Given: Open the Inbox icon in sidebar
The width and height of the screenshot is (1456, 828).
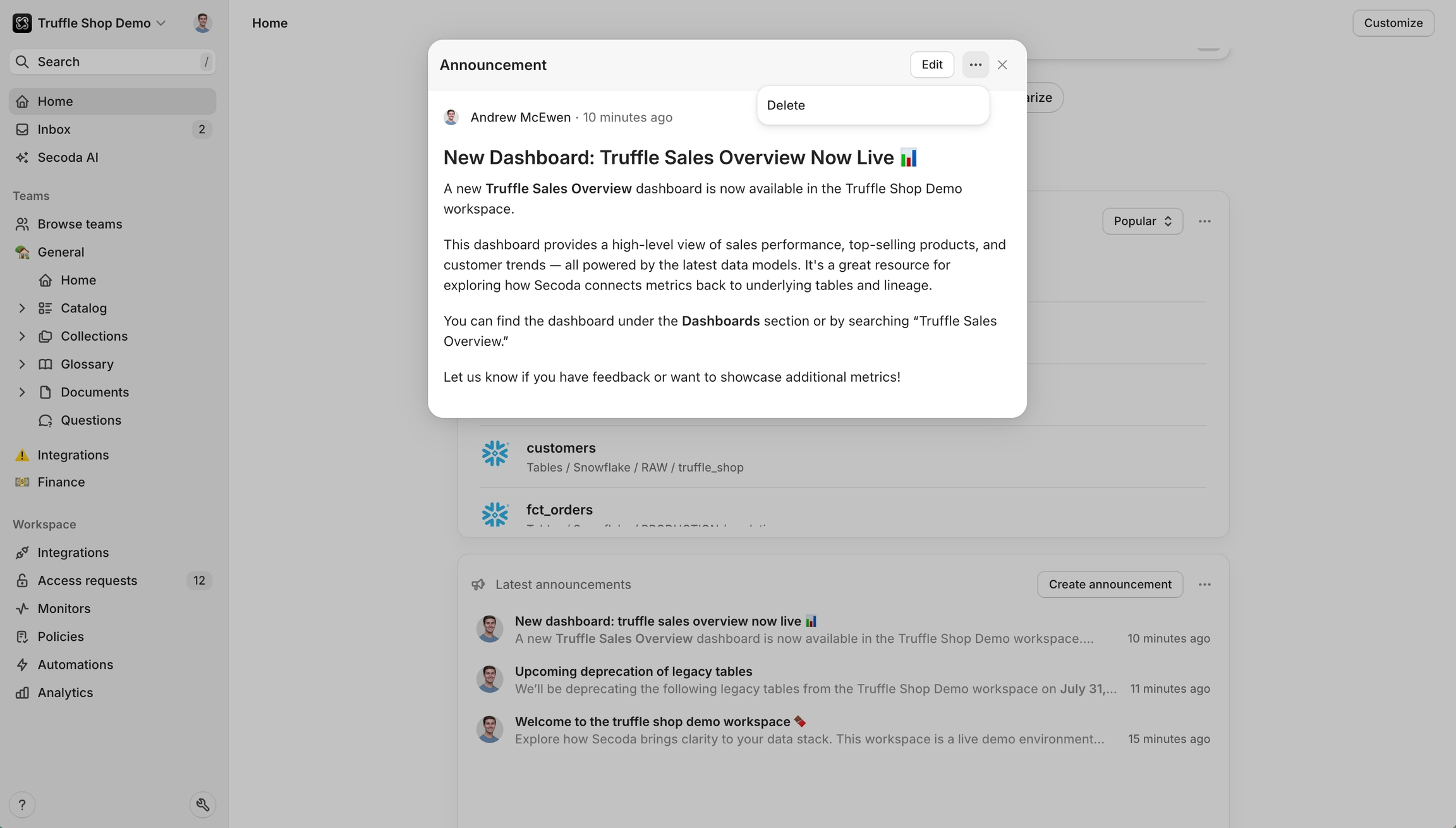Looking at the screenshot, I should pyautogui.click(x=22, y=130).
